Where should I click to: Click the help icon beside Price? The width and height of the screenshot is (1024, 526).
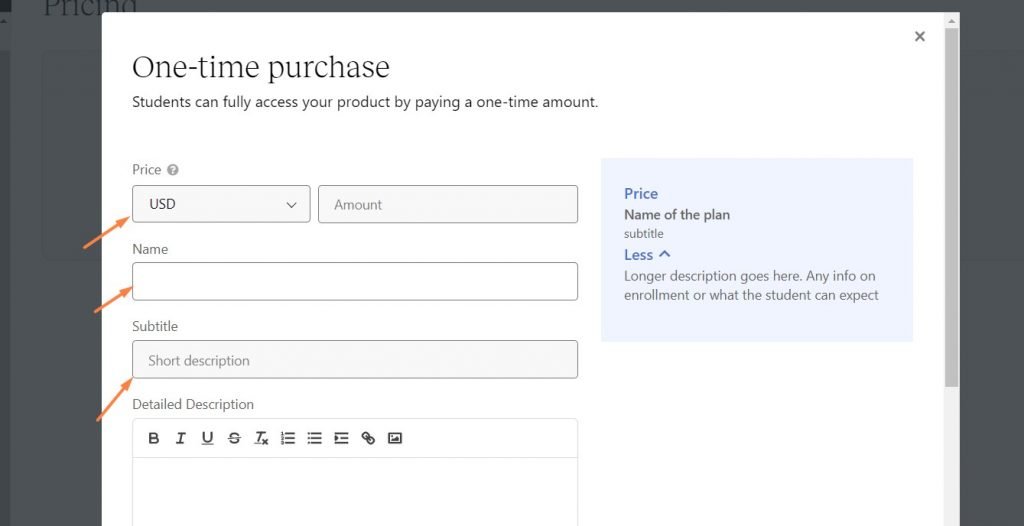[173, 170]
